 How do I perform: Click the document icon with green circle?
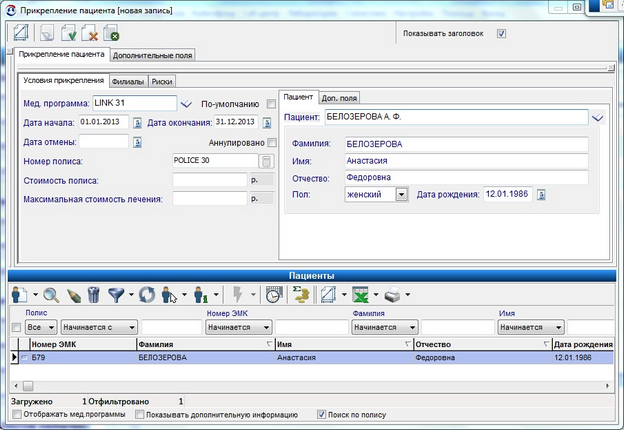pyautogui.click(x=111, y=33)
